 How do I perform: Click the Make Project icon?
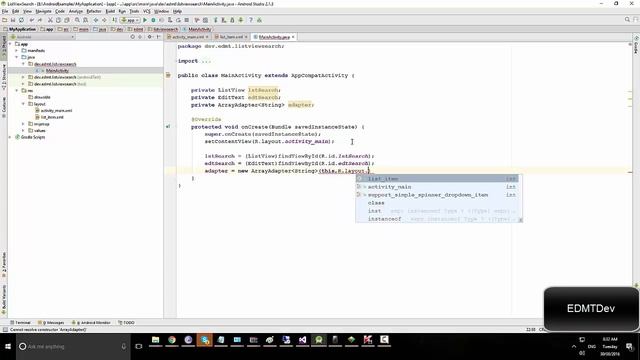(x=115, y=20)
